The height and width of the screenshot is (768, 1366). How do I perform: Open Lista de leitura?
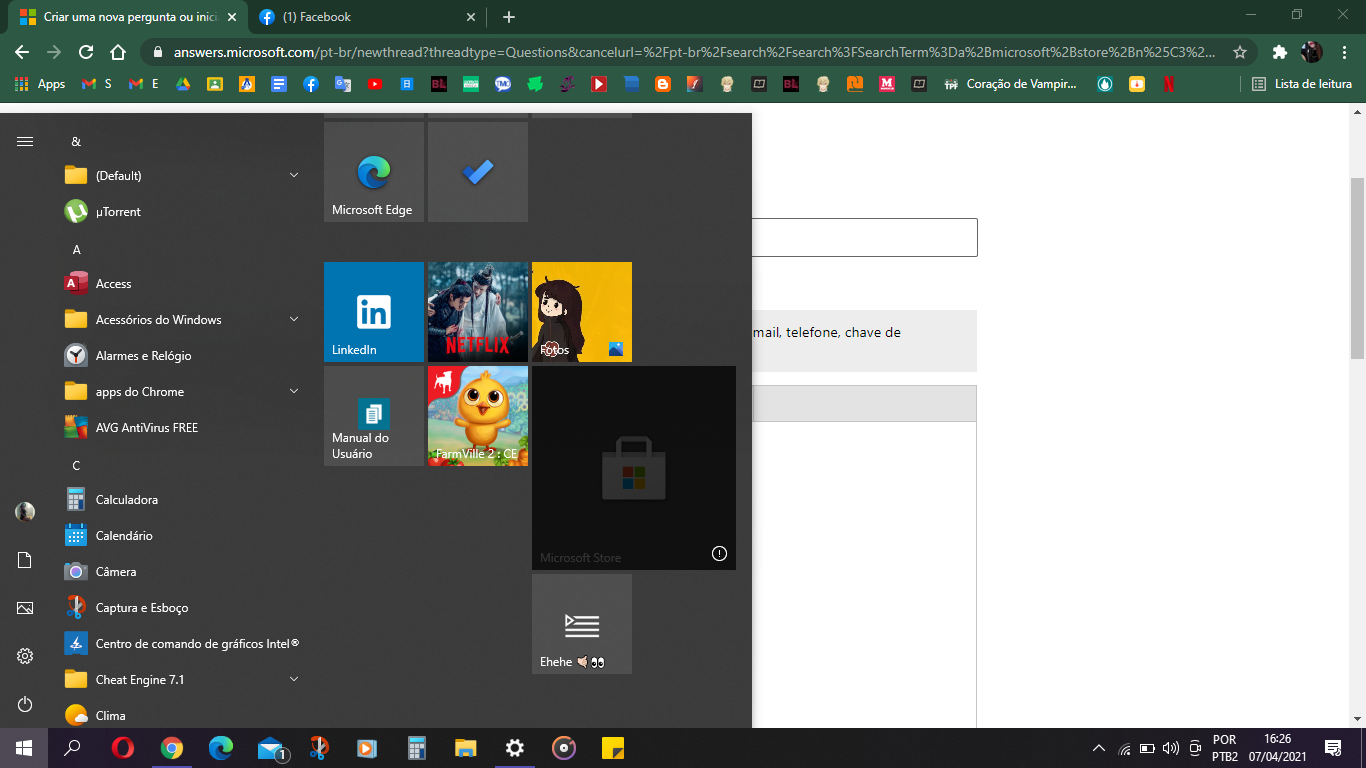pos(1302,84)
